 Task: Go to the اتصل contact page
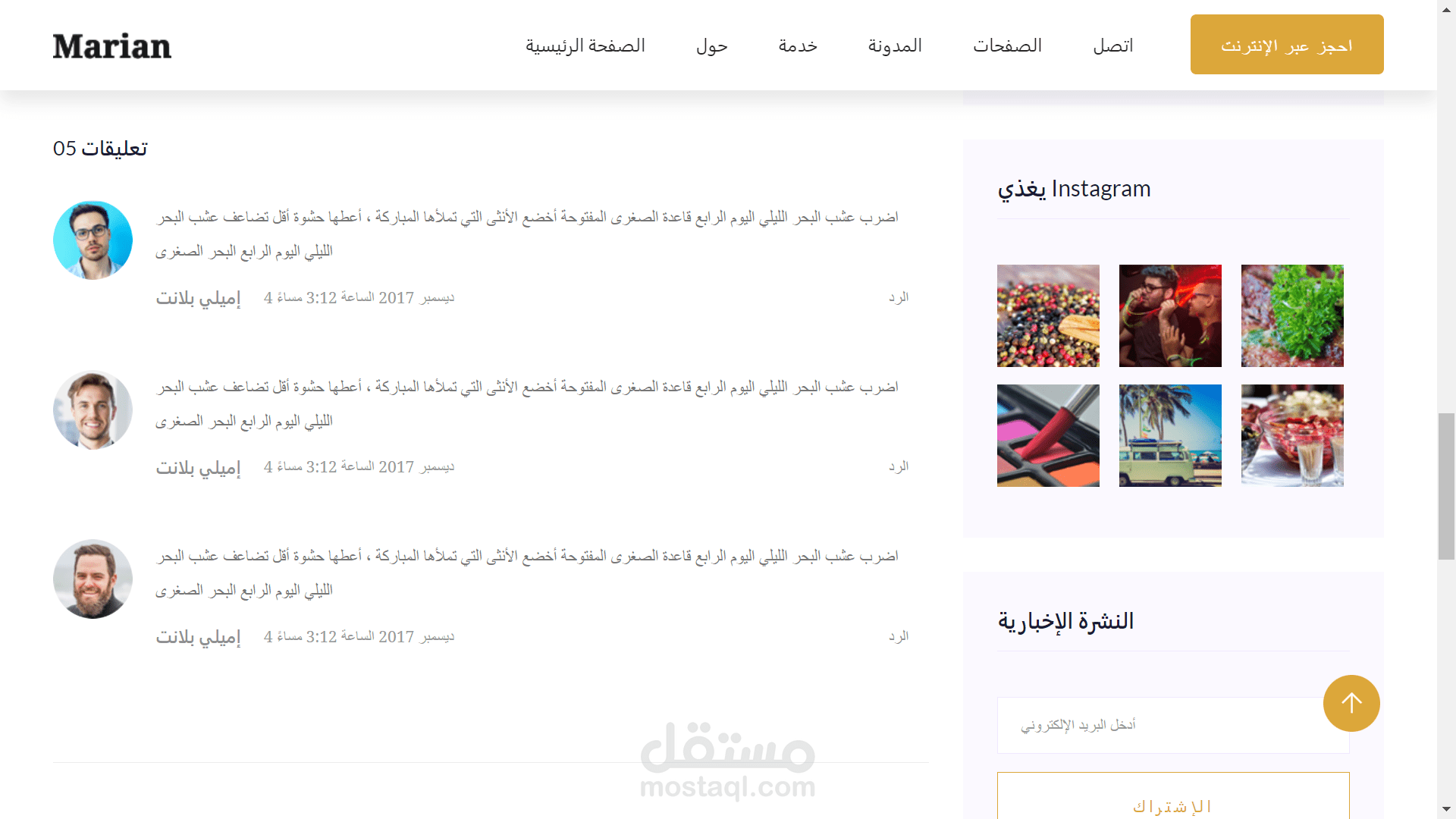pyautogui.click(x=1112, y=45)
